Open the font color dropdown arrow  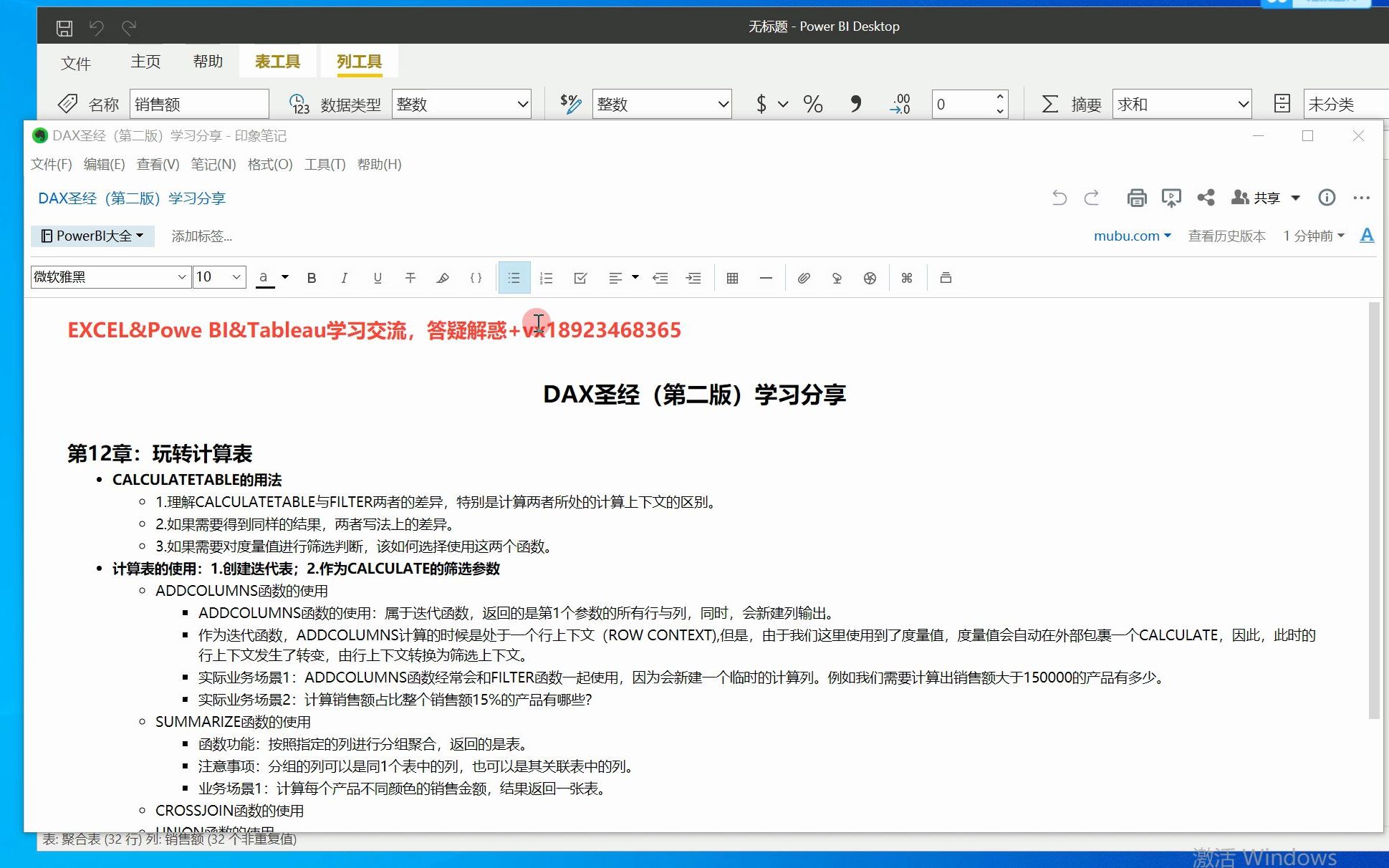point(285,277)
